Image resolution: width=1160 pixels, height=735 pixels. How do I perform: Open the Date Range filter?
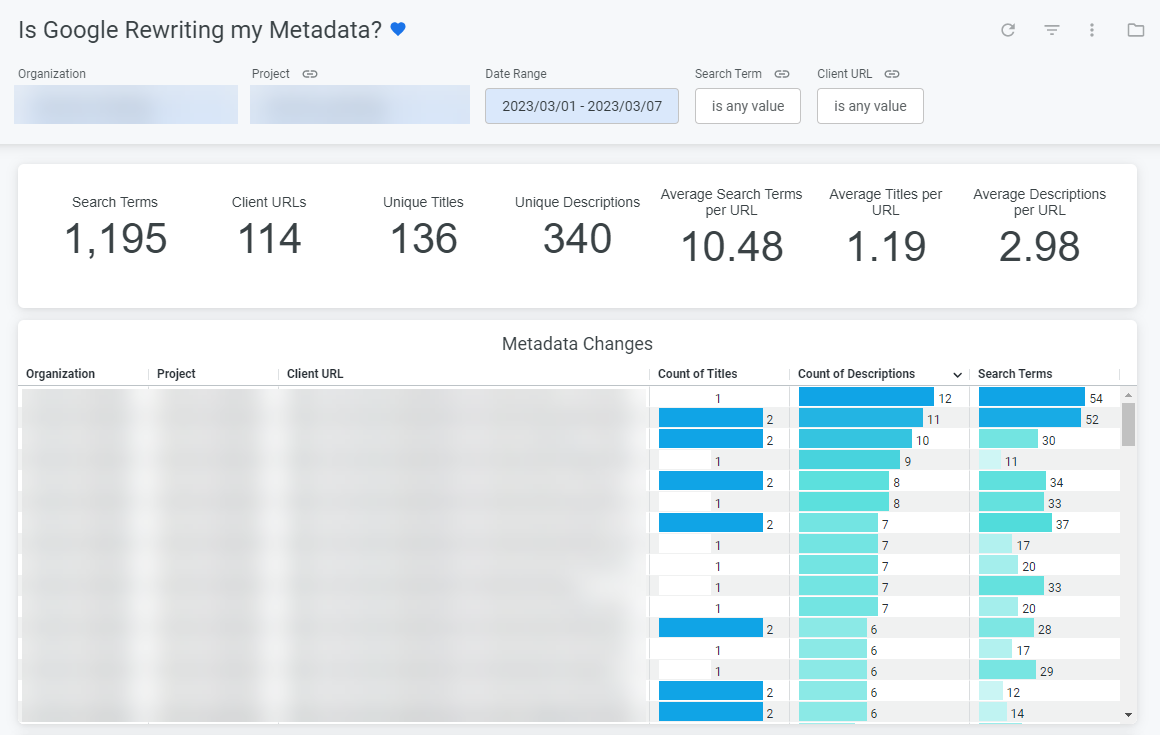coord(581,106)
